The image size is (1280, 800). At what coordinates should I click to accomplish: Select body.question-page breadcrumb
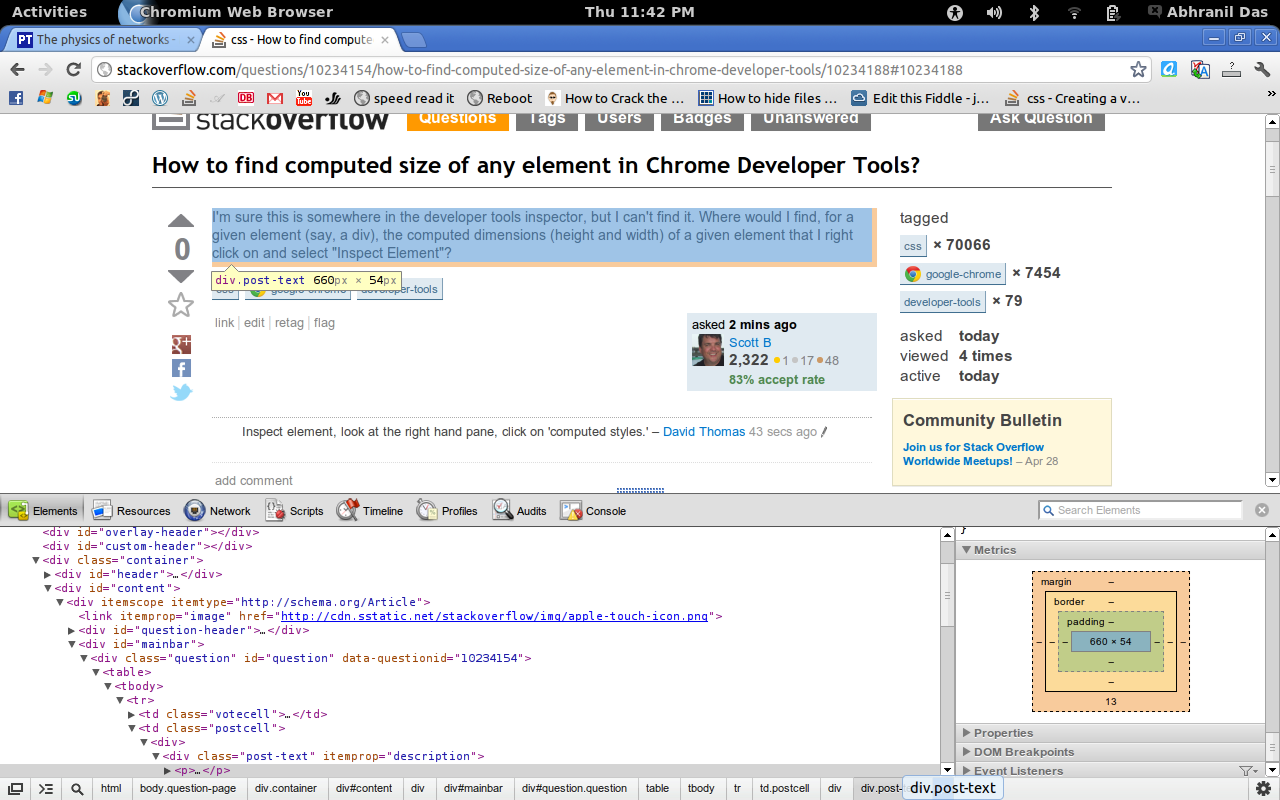pos(188,789)
